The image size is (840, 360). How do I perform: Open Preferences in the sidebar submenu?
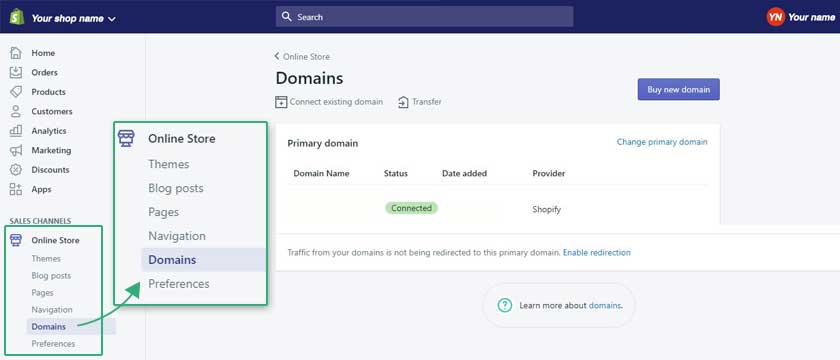click(x=53, y=343)
